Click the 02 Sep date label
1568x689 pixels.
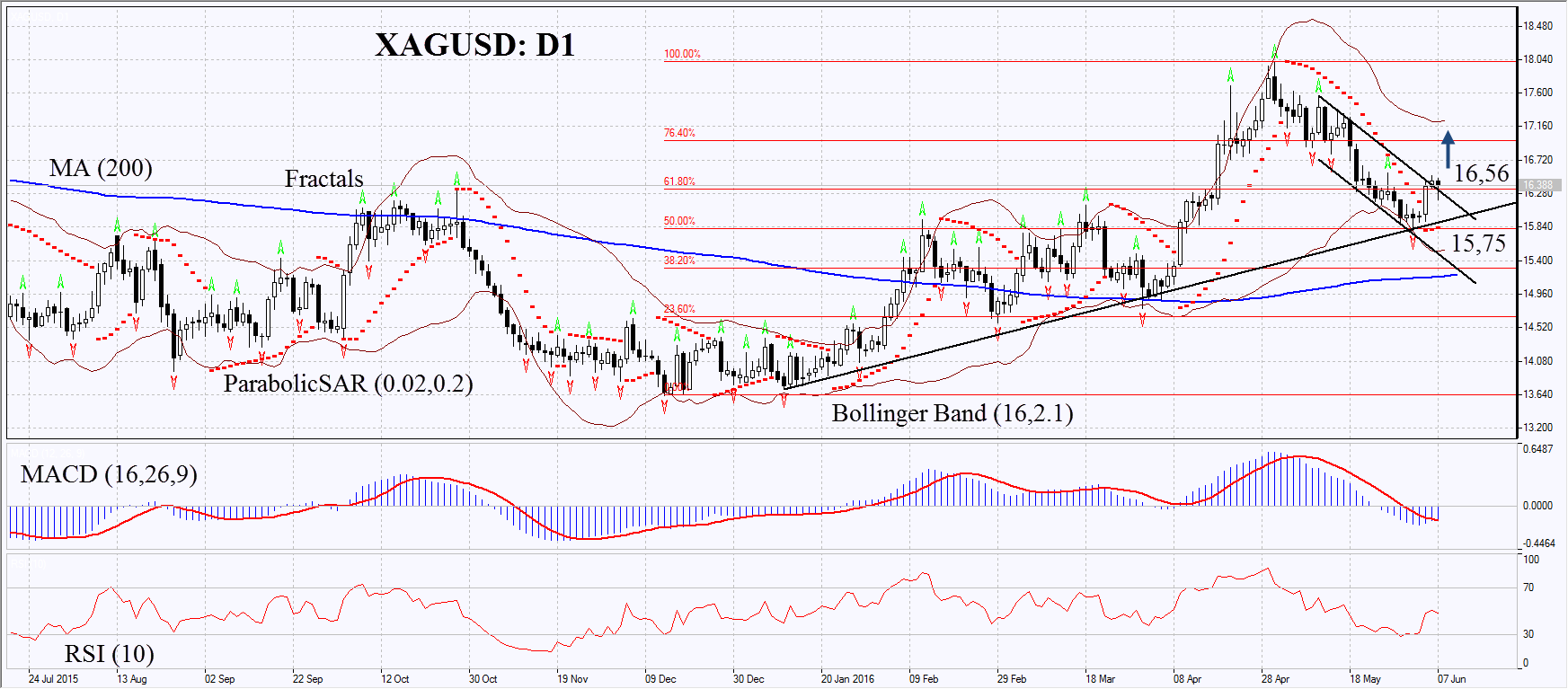click(x=219, y=679)
